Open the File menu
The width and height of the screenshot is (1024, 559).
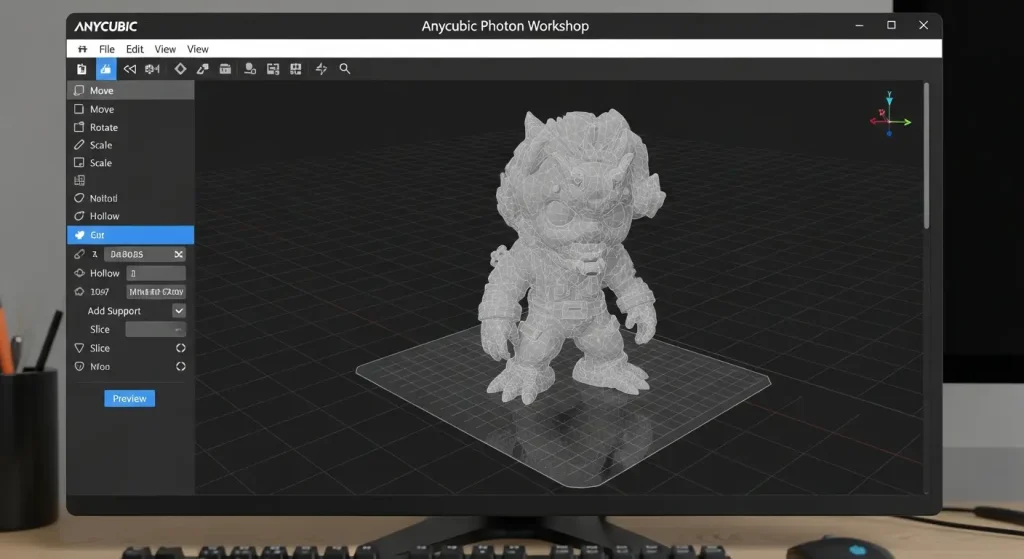(x=106, y=49)
